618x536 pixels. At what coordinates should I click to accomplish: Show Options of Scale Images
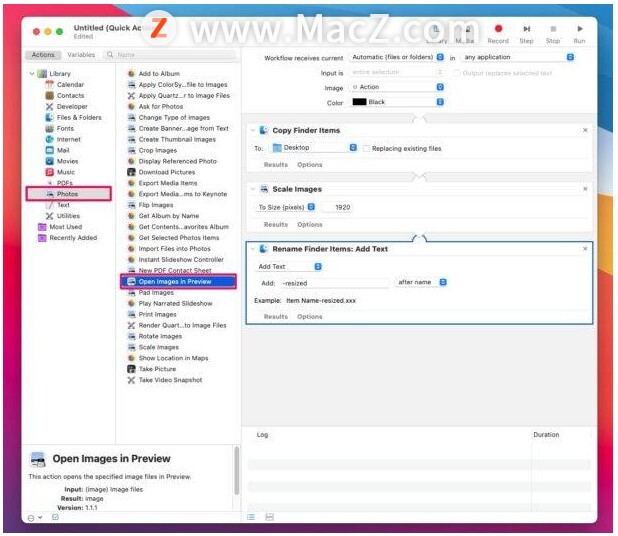[309, 225]
